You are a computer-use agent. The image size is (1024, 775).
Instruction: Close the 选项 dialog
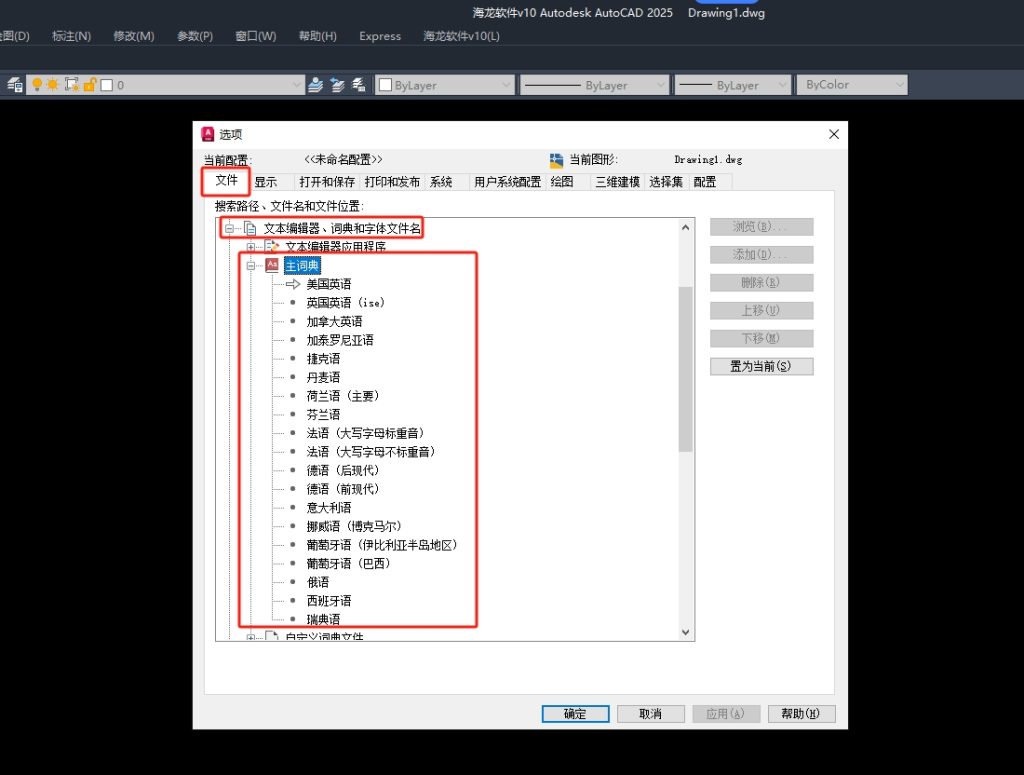(x=834, y=134)
